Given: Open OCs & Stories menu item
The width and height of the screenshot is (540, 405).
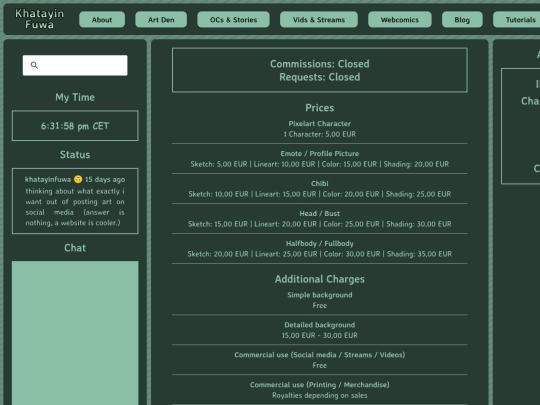Looking at the screenshot, I should [233, 20].
